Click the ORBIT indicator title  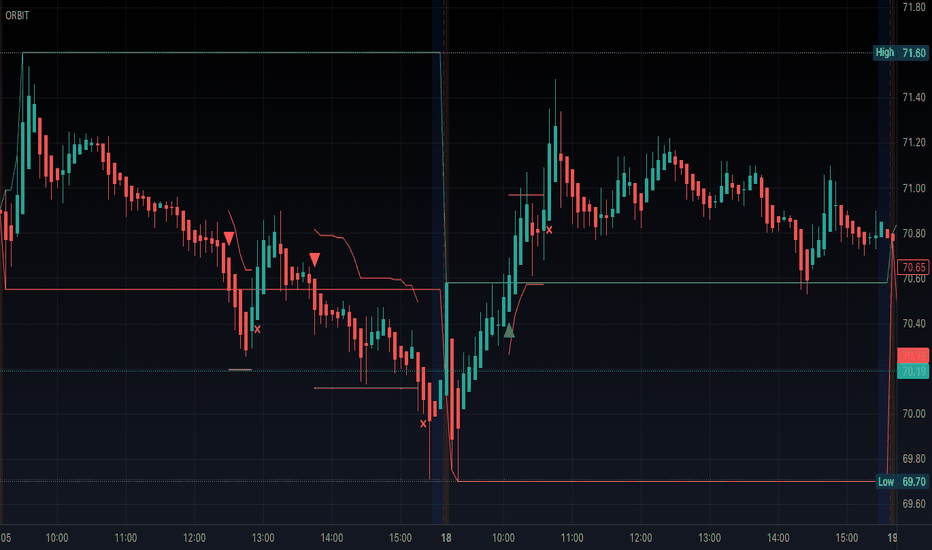pyautogui.click(x=17, y=15)
